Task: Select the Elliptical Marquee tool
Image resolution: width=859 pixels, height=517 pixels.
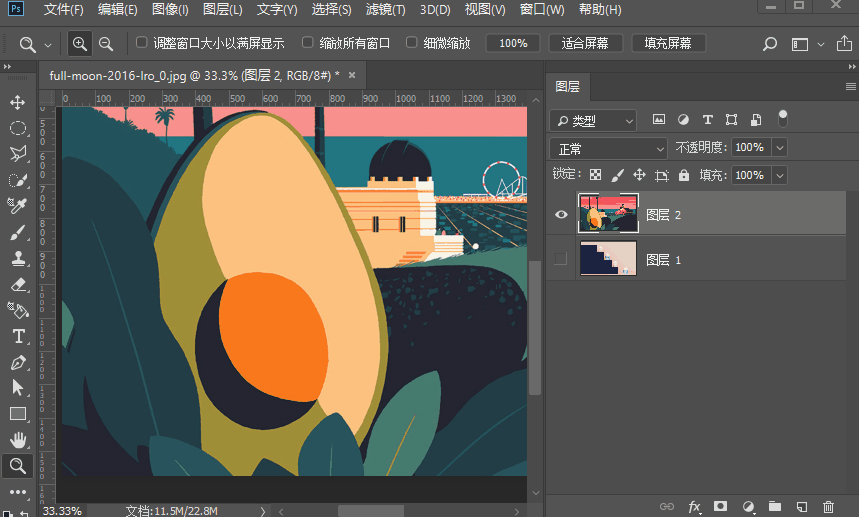Action: pos(18,128)
